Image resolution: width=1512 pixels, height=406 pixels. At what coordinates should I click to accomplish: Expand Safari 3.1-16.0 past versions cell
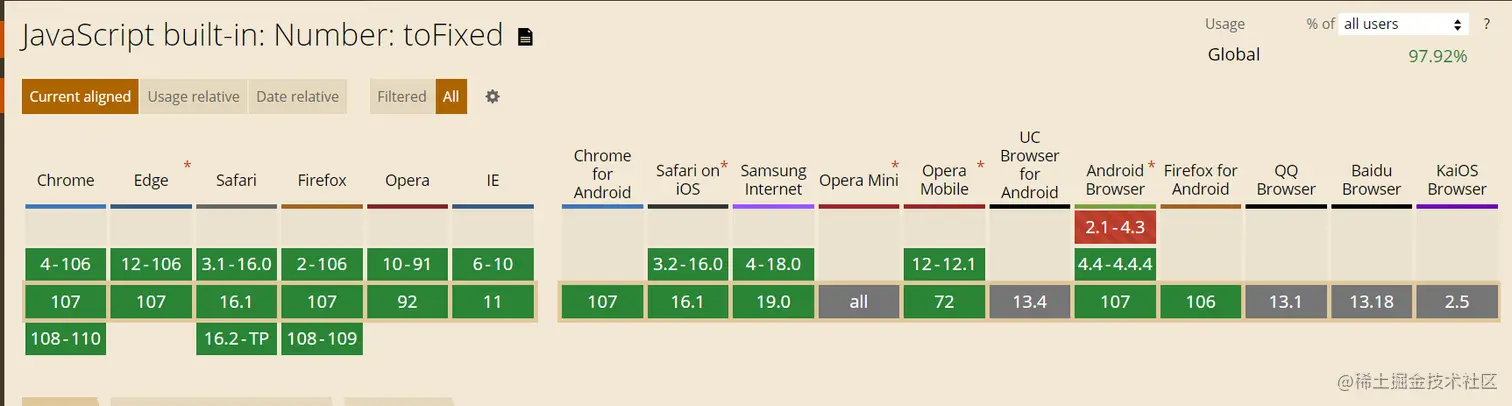237,265
